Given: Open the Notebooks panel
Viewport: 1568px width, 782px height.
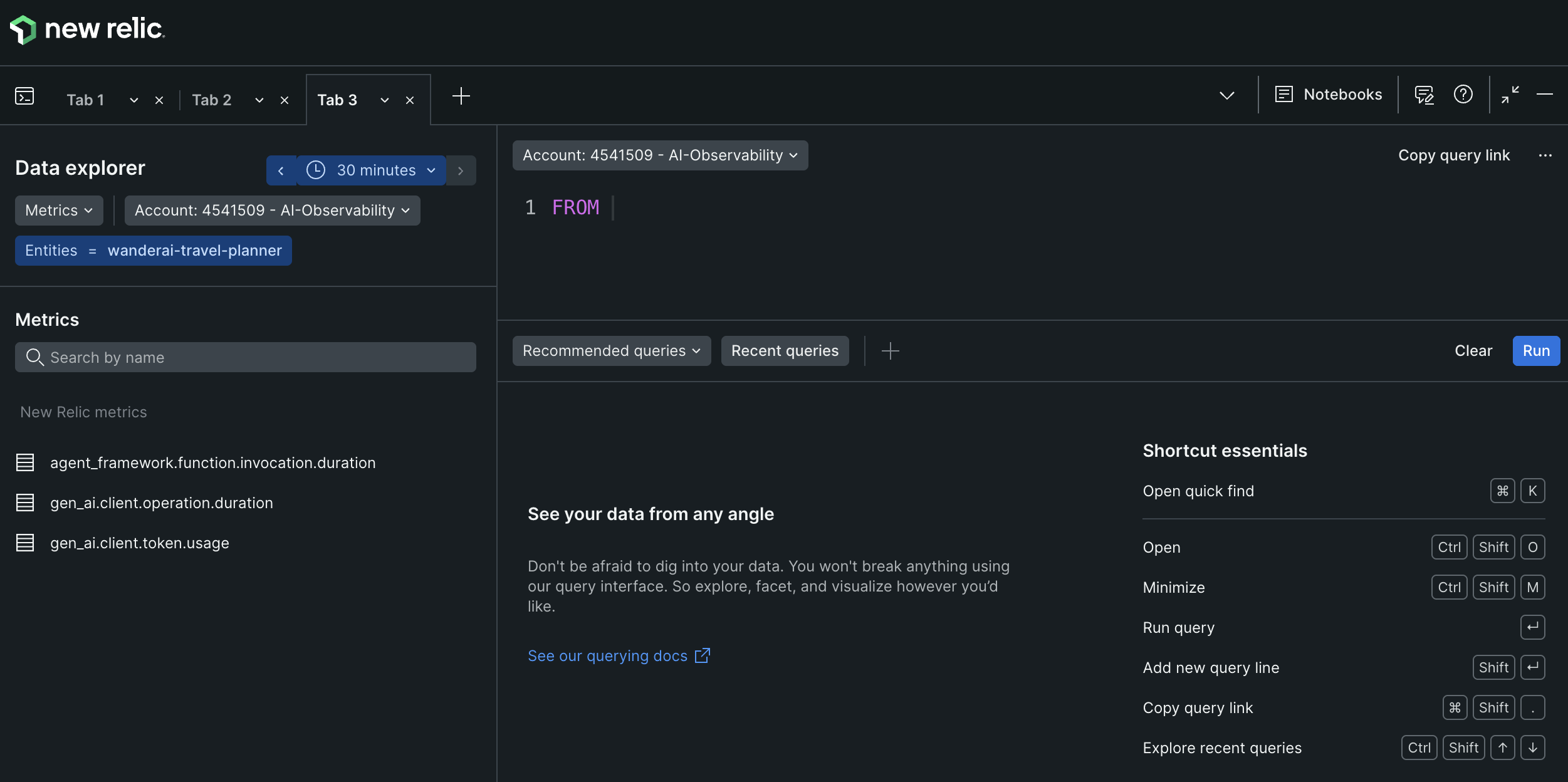Looking at the screenshot, I should coord(1329,95).
